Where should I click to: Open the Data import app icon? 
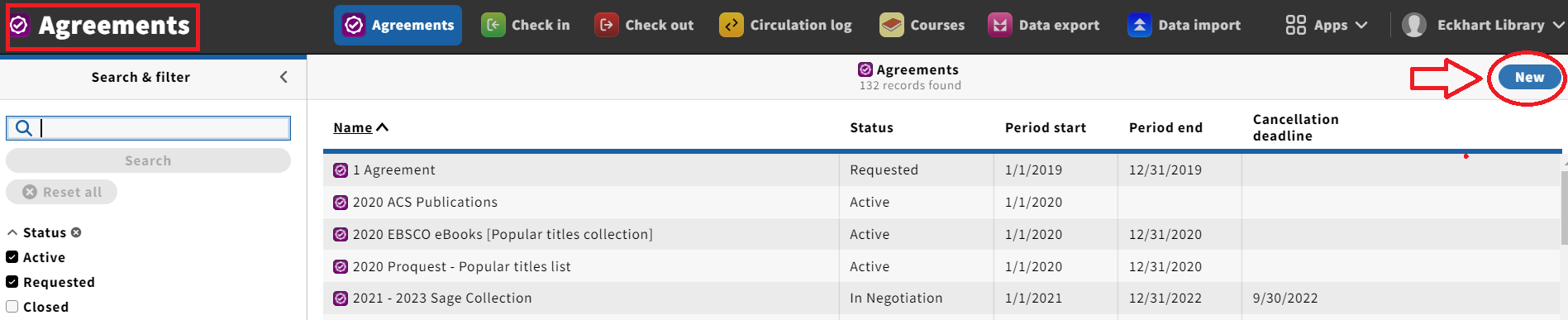pos(1139,25)
